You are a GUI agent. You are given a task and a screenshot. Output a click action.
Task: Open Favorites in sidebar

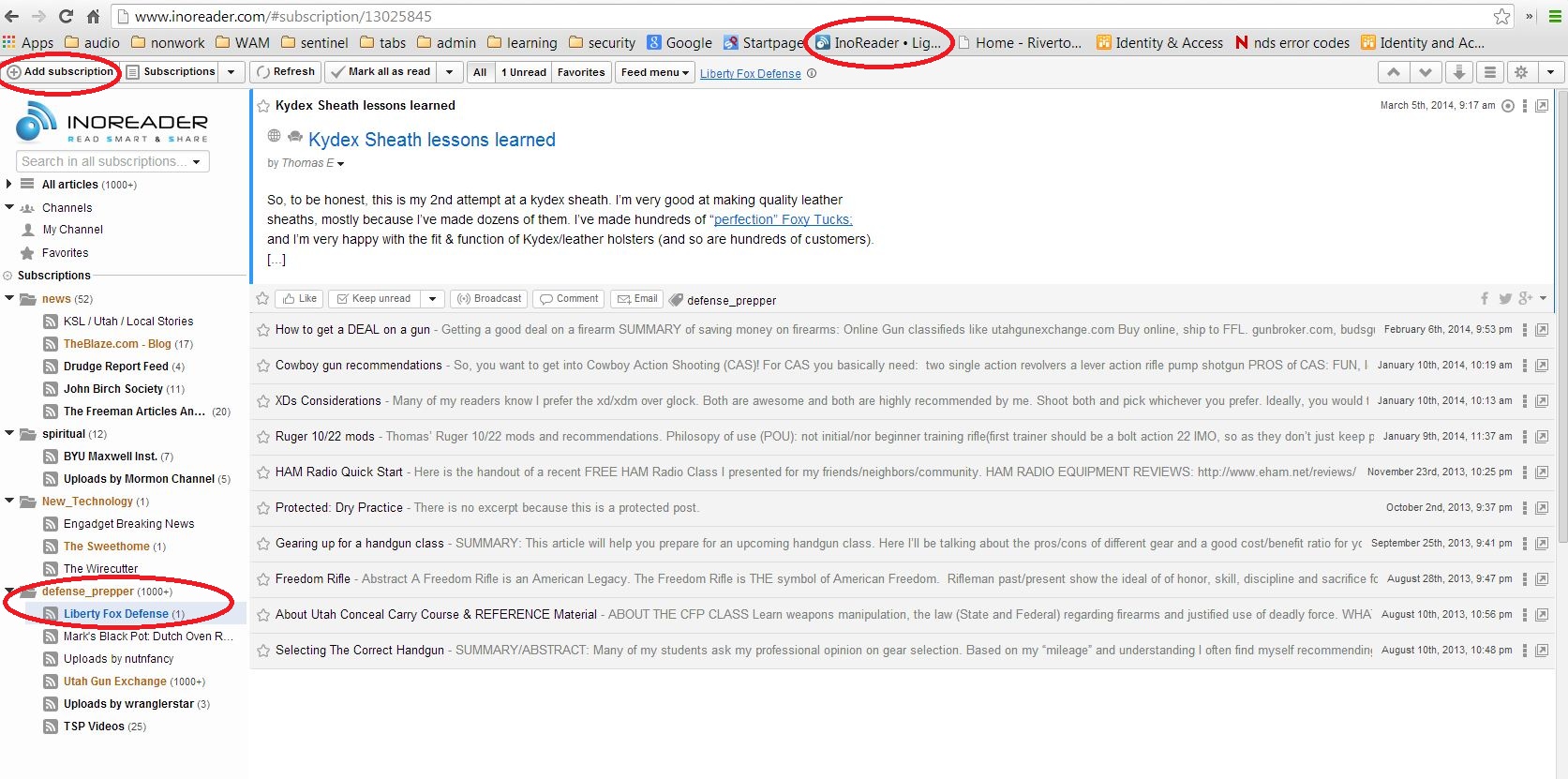tap(65, 253)
